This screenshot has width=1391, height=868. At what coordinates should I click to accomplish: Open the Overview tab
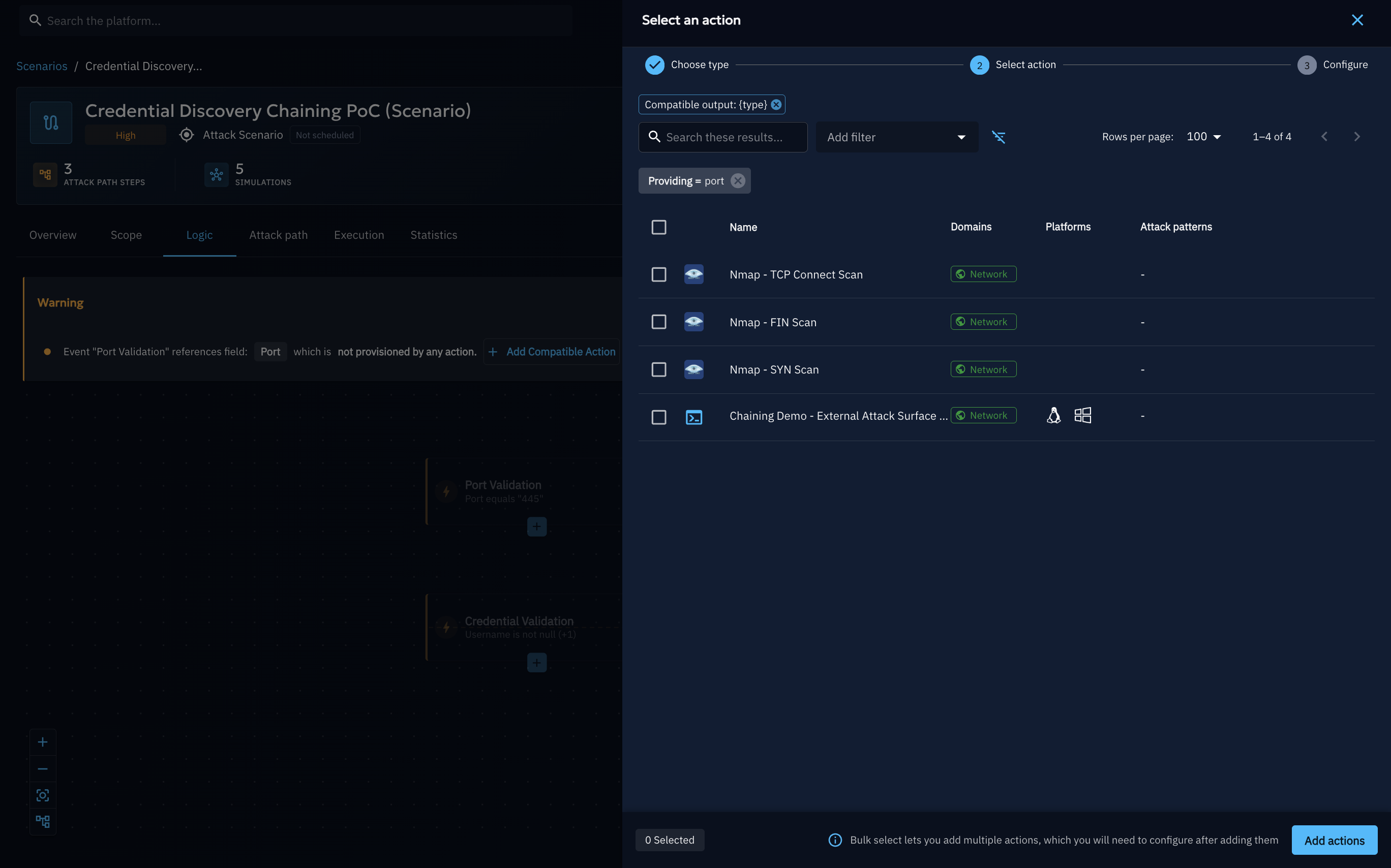[53, 235]
